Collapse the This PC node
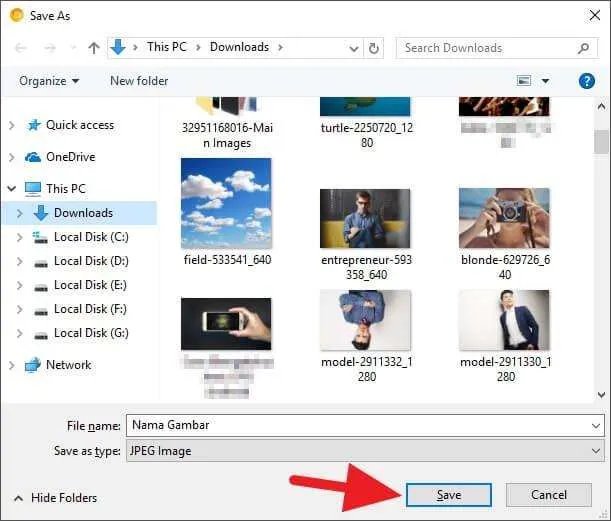 coord(12,189)
